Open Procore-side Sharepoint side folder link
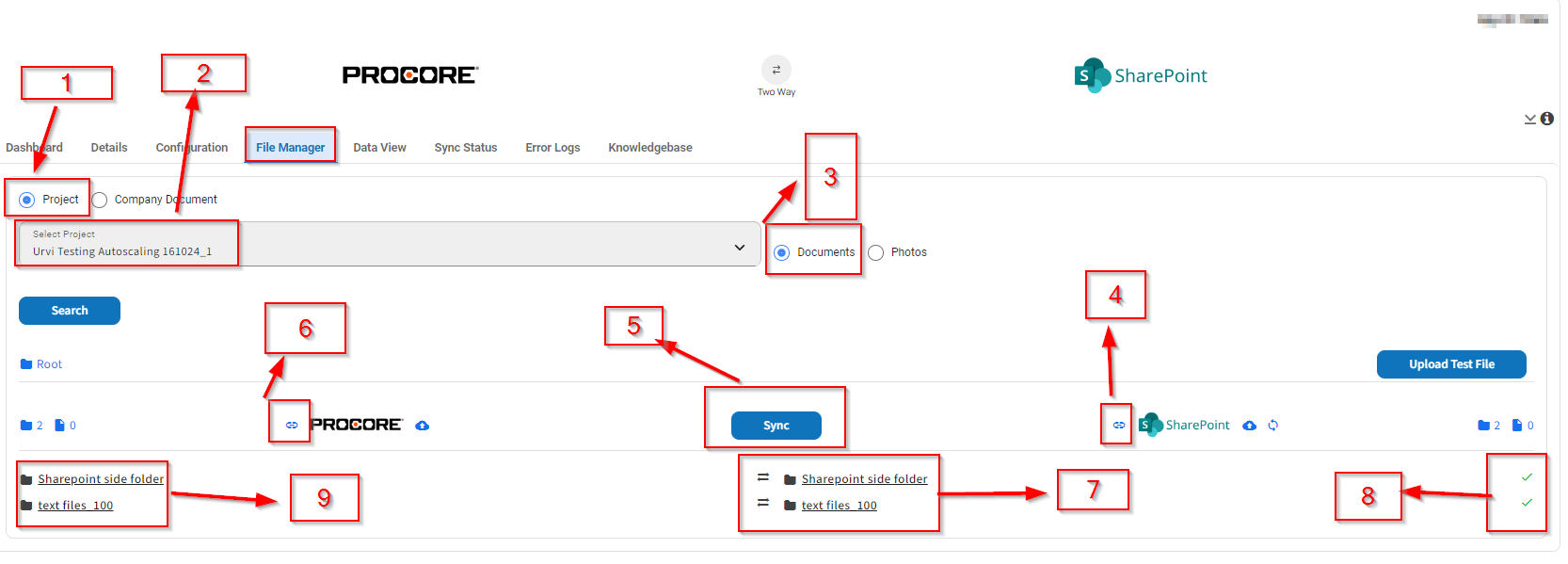Image resolution: width=1568 pixels, height=564 pixels. [101, 479]
